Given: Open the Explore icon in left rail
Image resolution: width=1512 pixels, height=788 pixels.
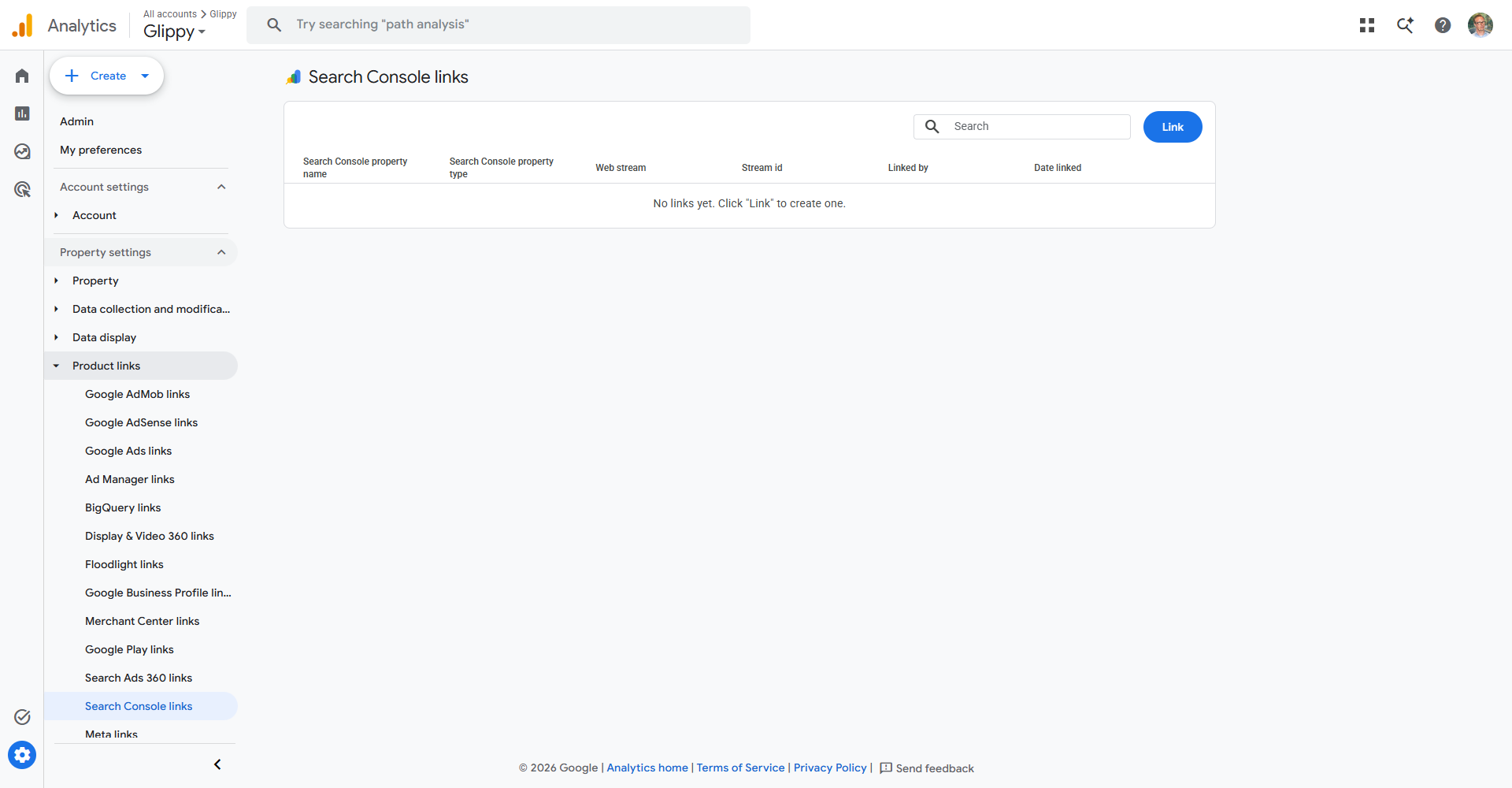Looking at the screenshot, I should [22, 151].
